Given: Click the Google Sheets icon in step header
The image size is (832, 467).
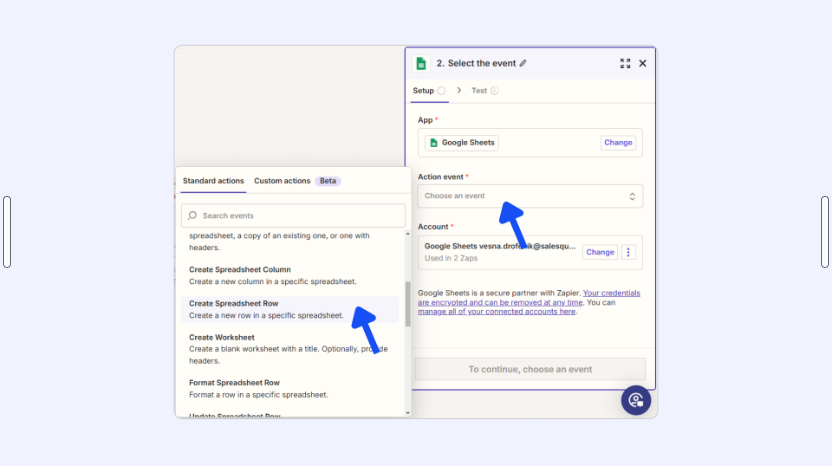Looking at the screenshot, I should [x=421, y=64].
